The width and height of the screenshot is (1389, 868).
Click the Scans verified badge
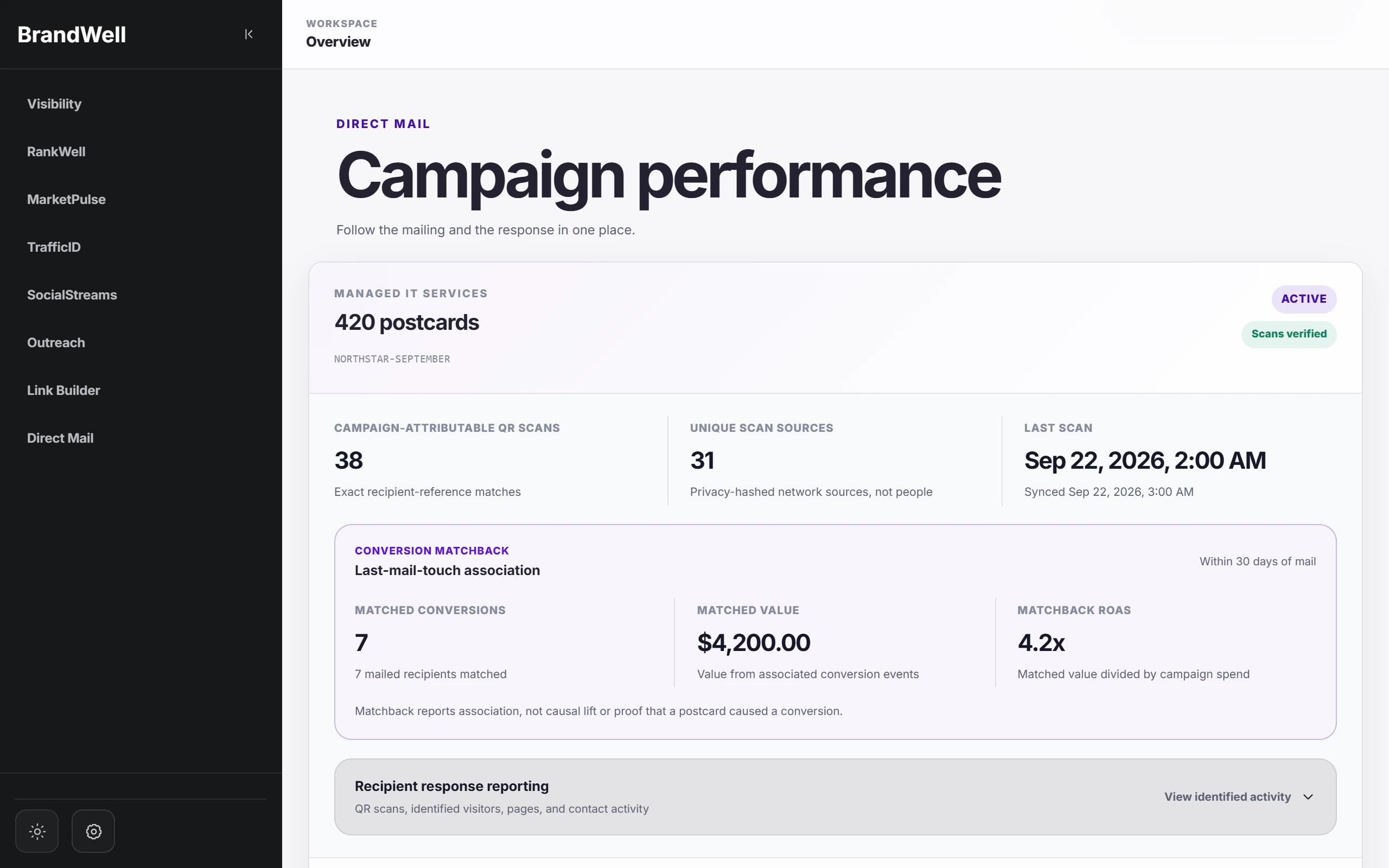(x=1289, y=334)
